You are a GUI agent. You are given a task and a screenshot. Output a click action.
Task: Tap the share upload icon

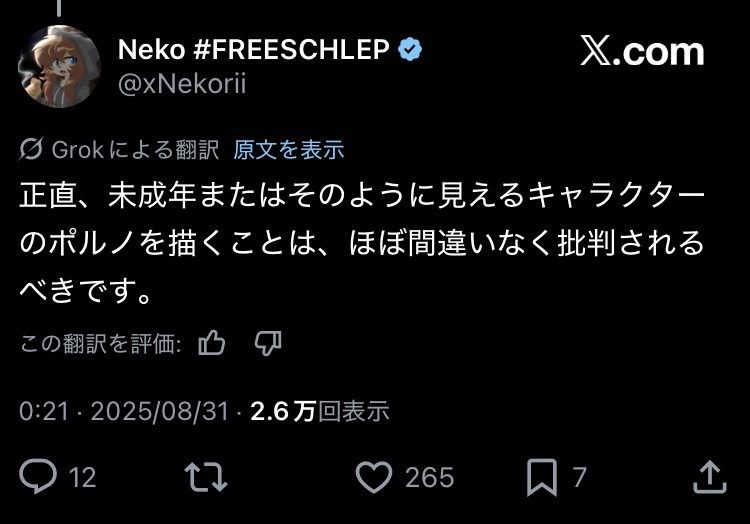click(x=709, y=477)
